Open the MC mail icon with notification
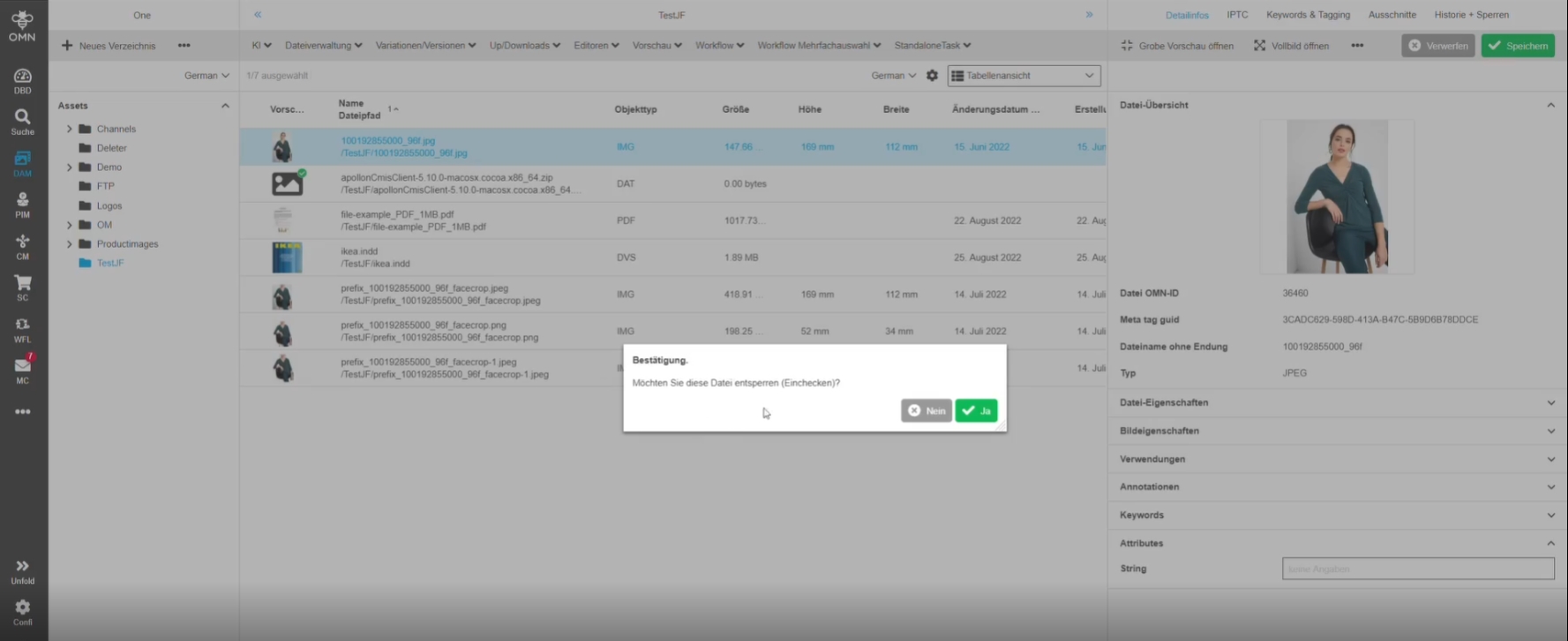1568x641 pixels. (x=23, y=369)
